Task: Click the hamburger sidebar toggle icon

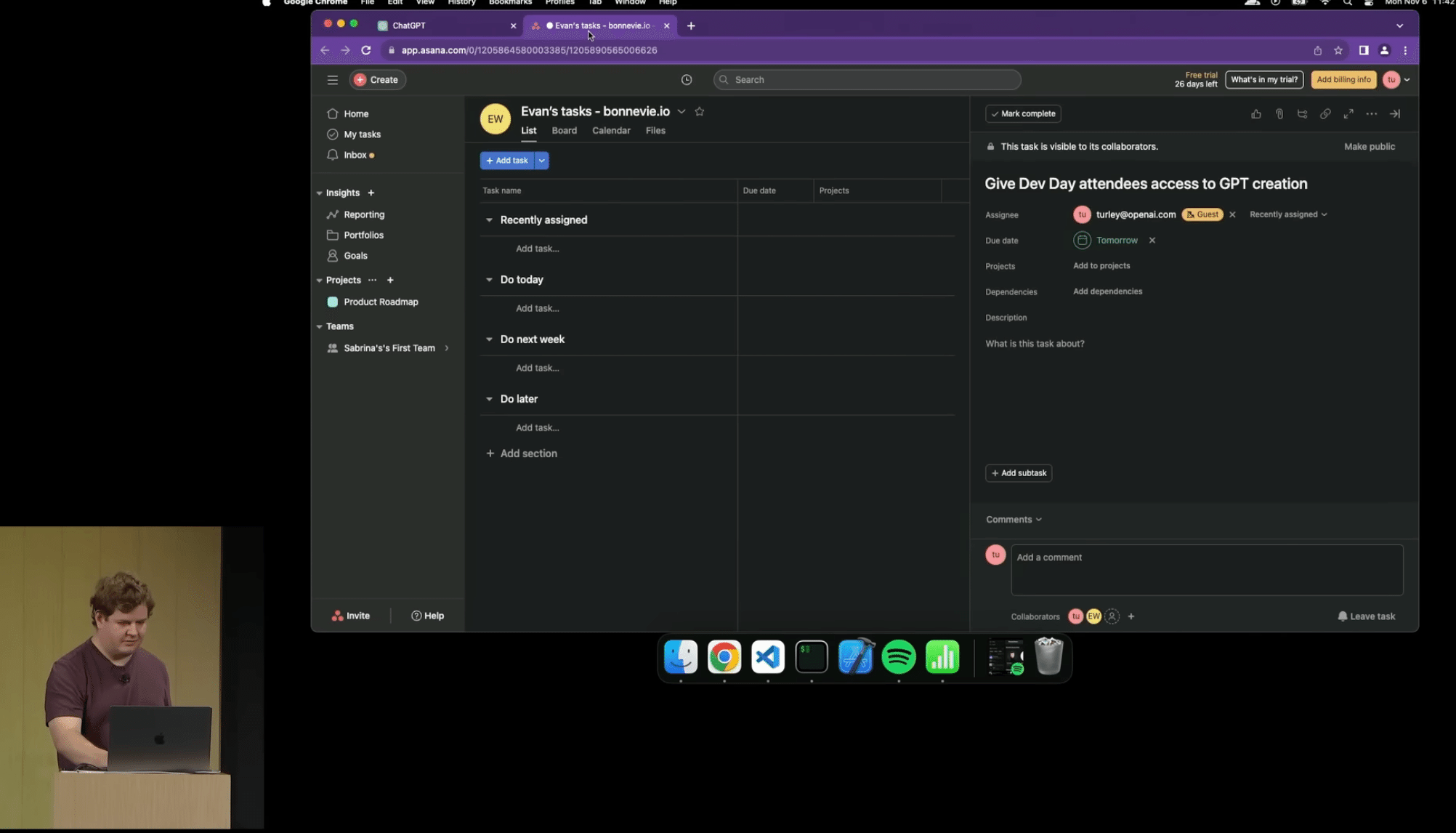Action: pyautogui.click(x=332, y=80)
